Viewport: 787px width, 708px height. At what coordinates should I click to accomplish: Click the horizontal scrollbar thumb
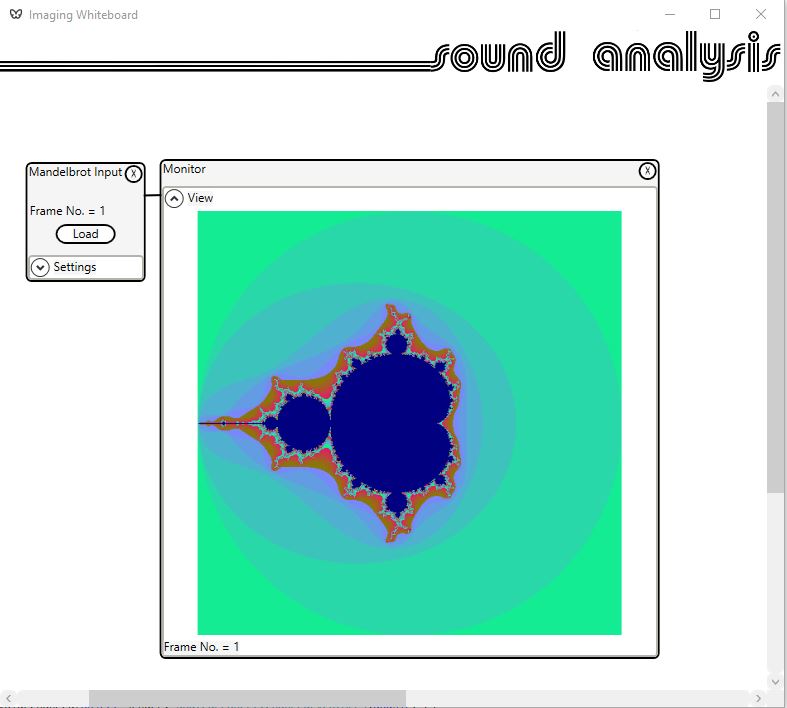[247, 697]
